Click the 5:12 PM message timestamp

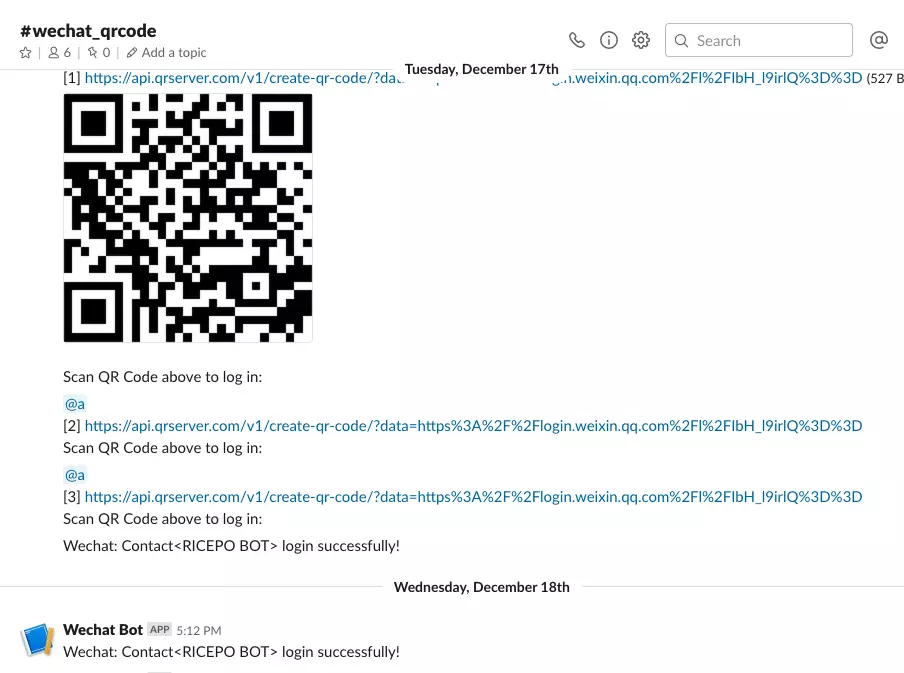point(199,630)
